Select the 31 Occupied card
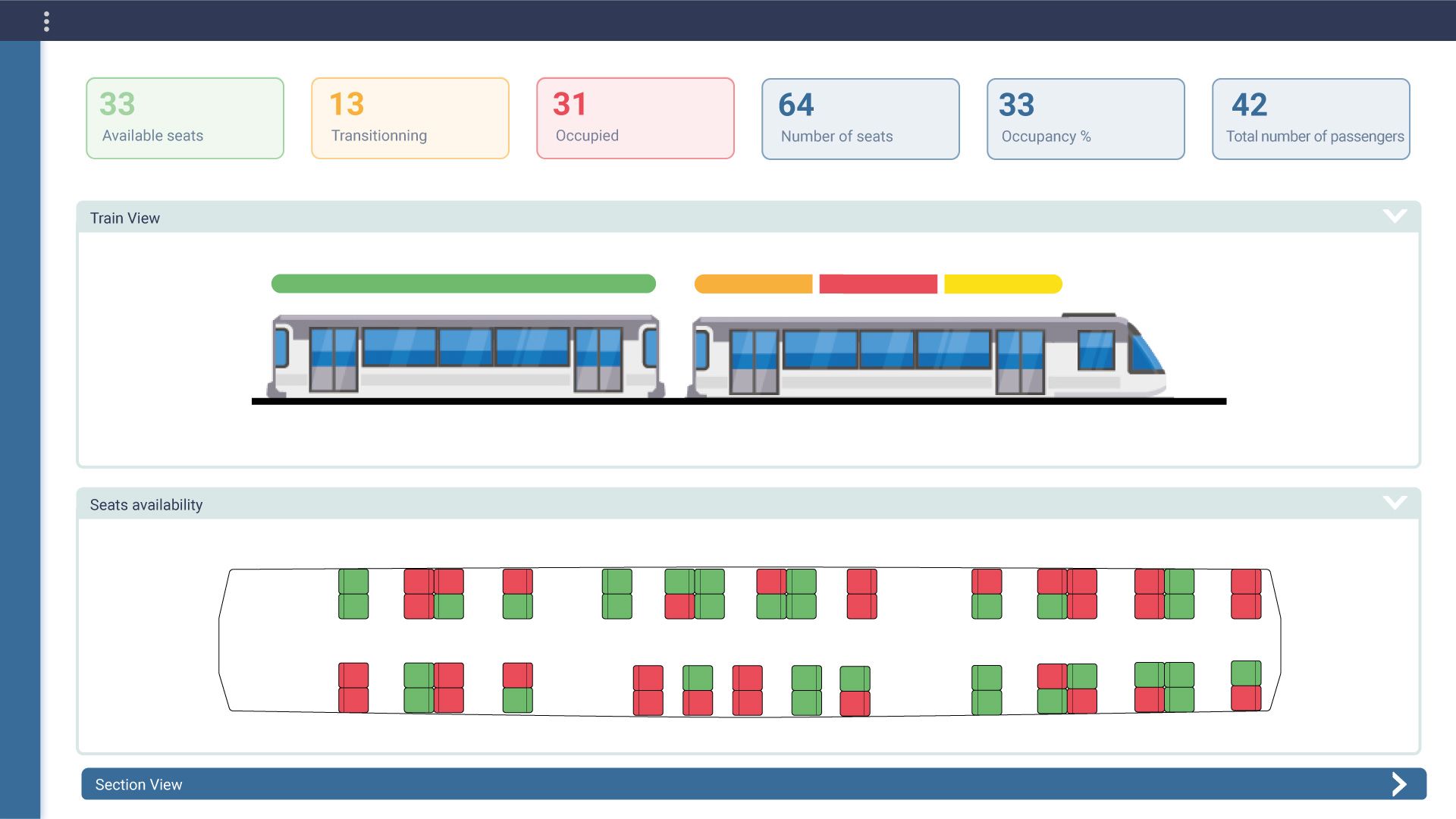The height and width of the screenshot is (819, 1456). tap(635, 118)
